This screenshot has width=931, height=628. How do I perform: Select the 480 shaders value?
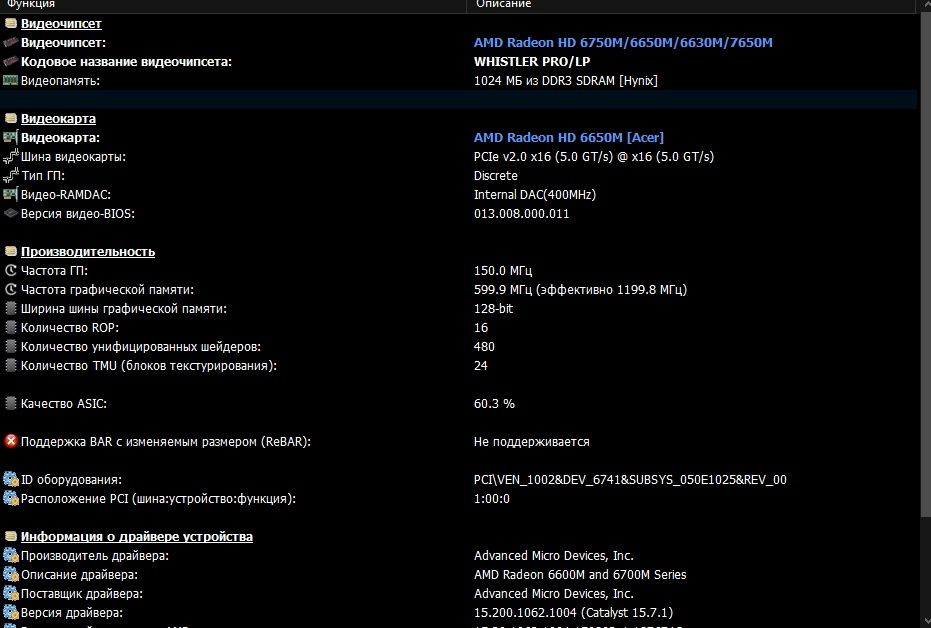point(484,347)
